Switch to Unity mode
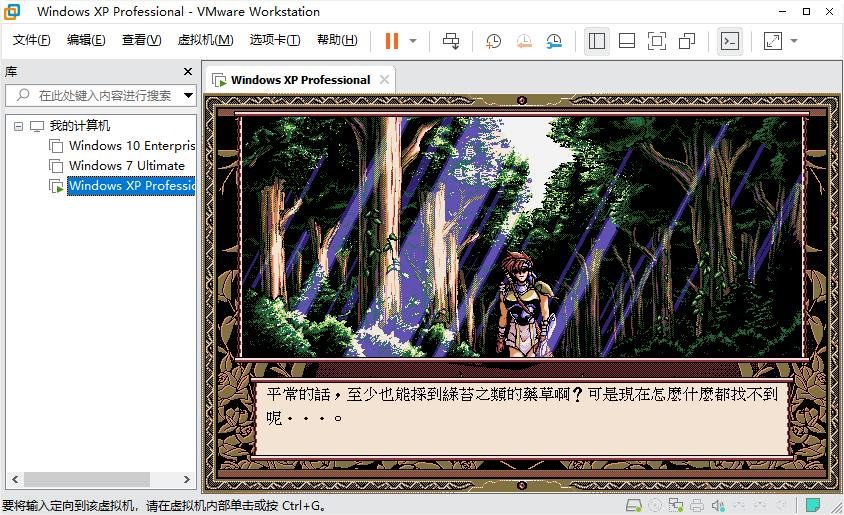The width and height of the screenshot is (844, 515). 687,41
